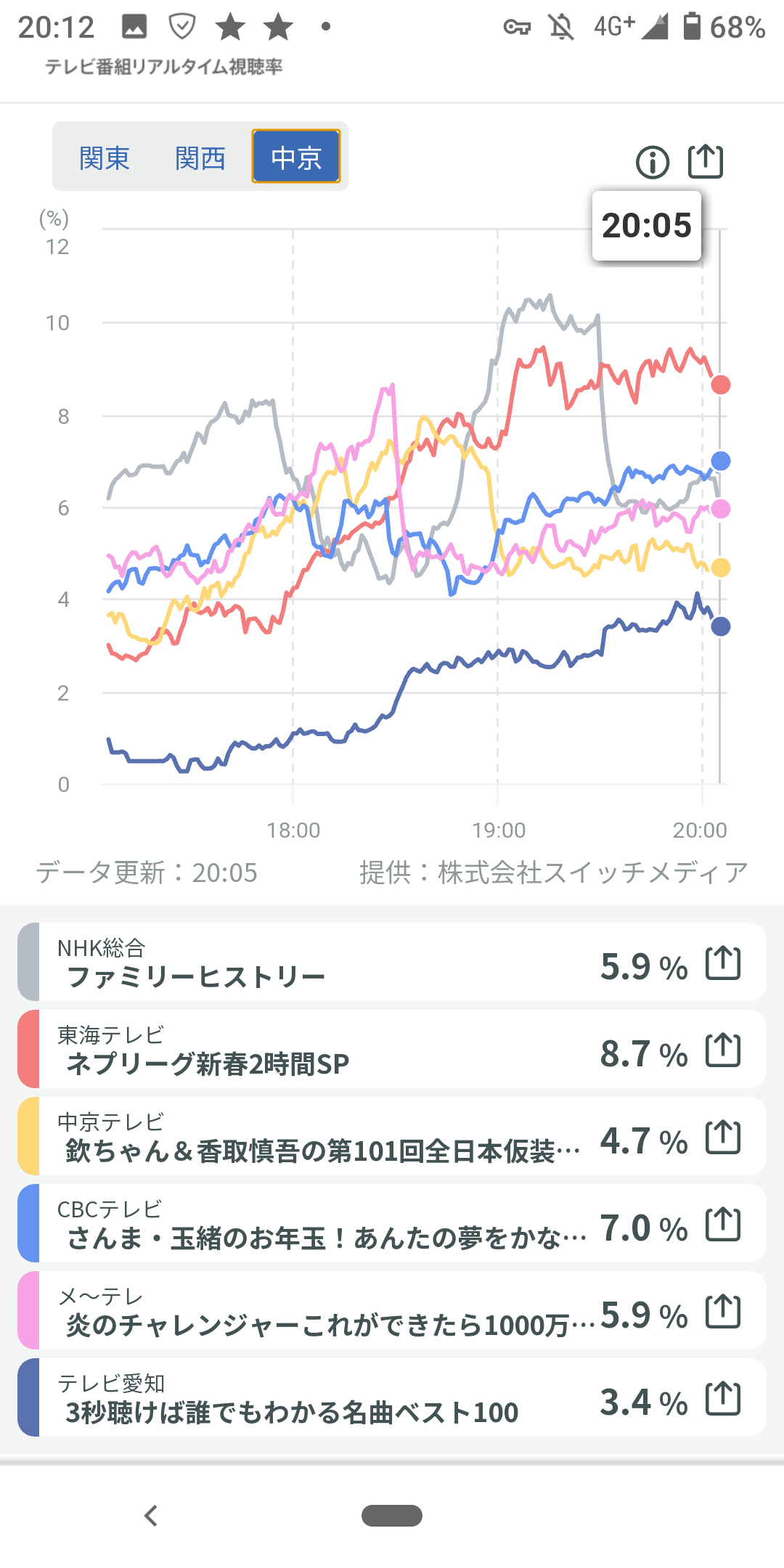
Task: Click the 20:05 time tooltip on chart
Action: click(647, 226)
